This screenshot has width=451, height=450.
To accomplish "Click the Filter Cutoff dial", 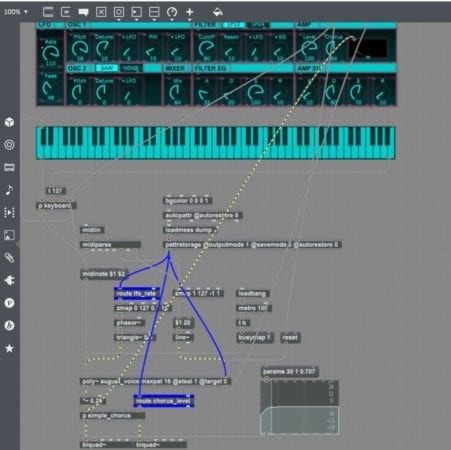I will tap(206, 49).
